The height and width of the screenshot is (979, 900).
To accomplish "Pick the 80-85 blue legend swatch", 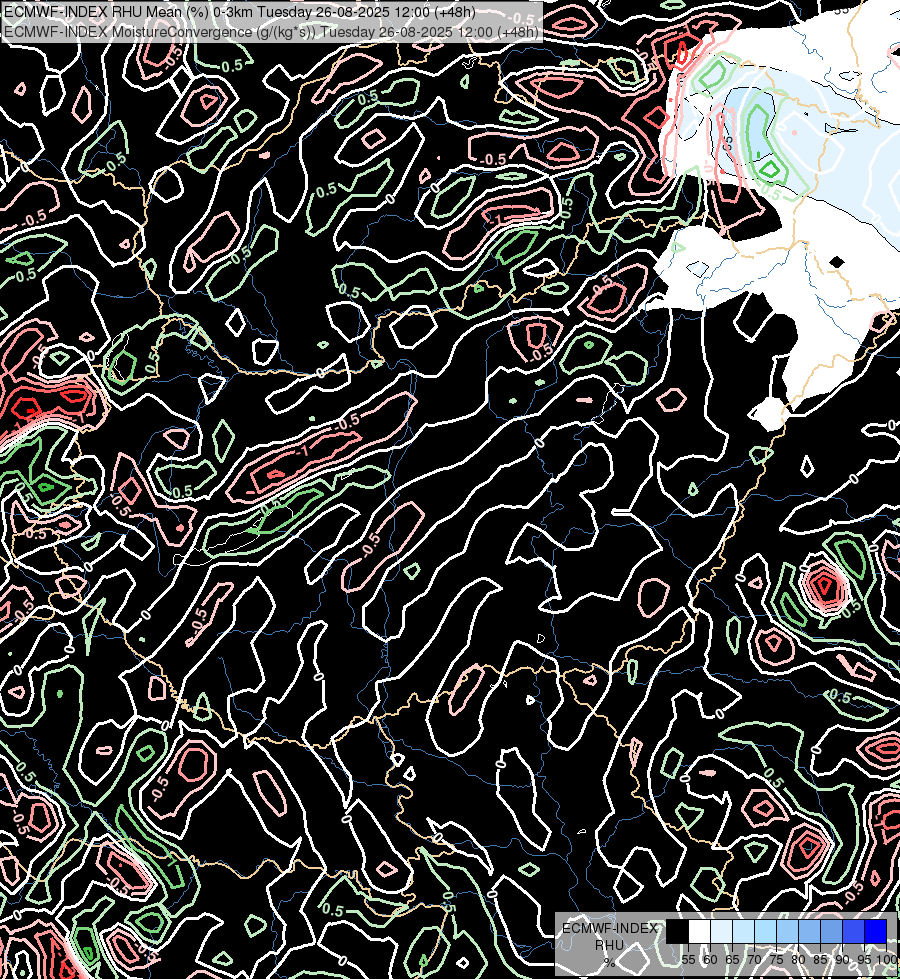I will (x=809, y=931).
